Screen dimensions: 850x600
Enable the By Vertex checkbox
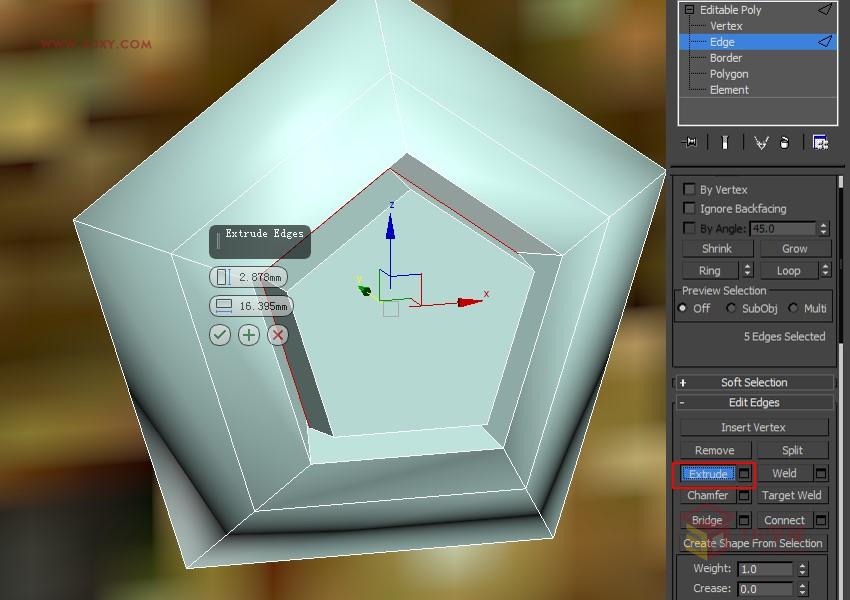689,187
